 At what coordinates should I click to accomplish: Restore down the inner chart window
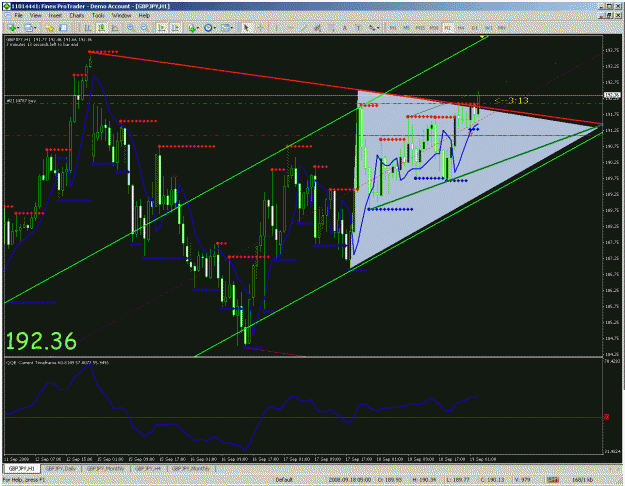[609, 16]
